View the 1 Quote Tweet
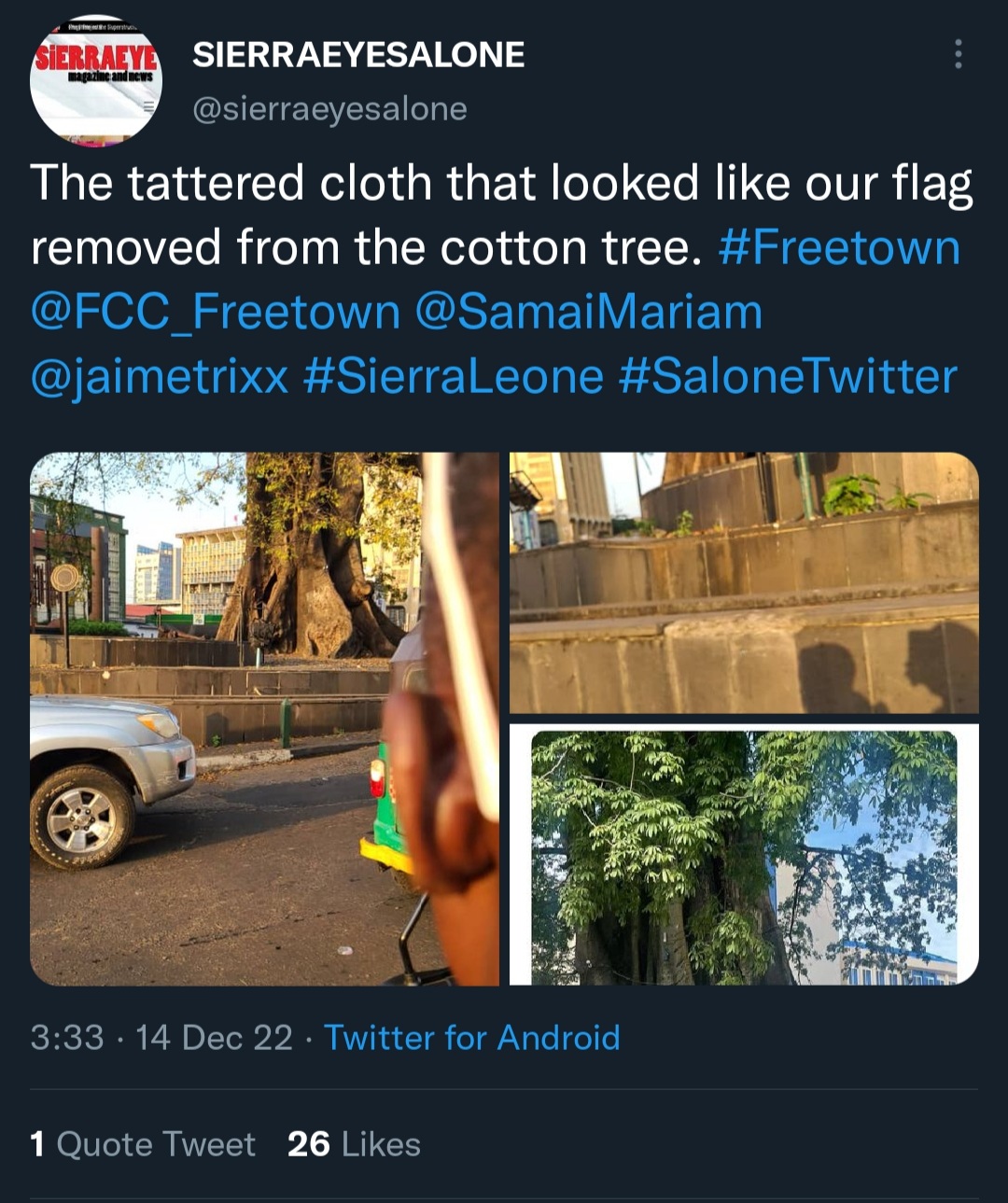 click(x=143, y=1144)
